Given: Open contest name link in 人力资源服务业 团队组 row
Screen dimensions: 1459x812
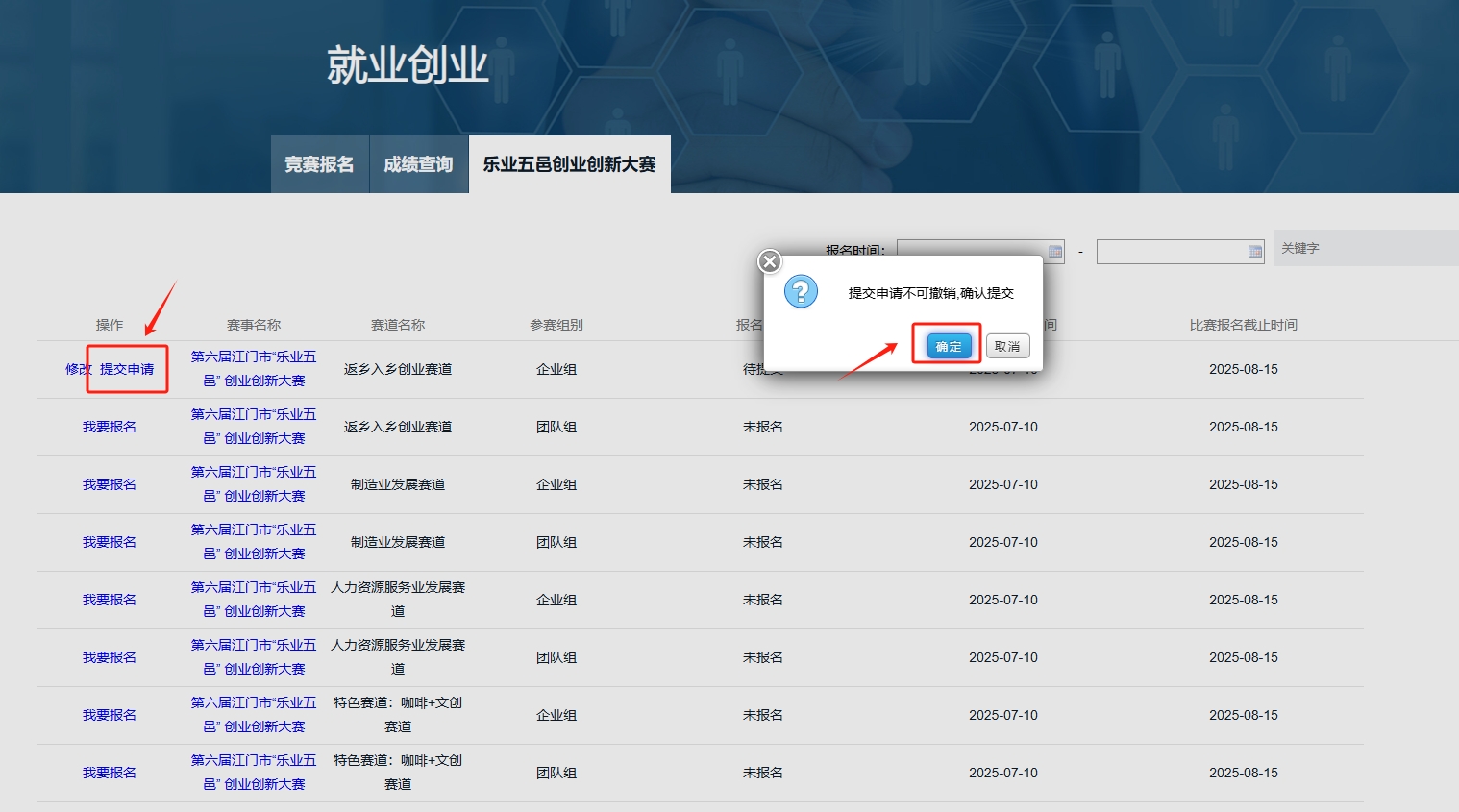Looking at the screenshot, I should [x=254, y=657].
